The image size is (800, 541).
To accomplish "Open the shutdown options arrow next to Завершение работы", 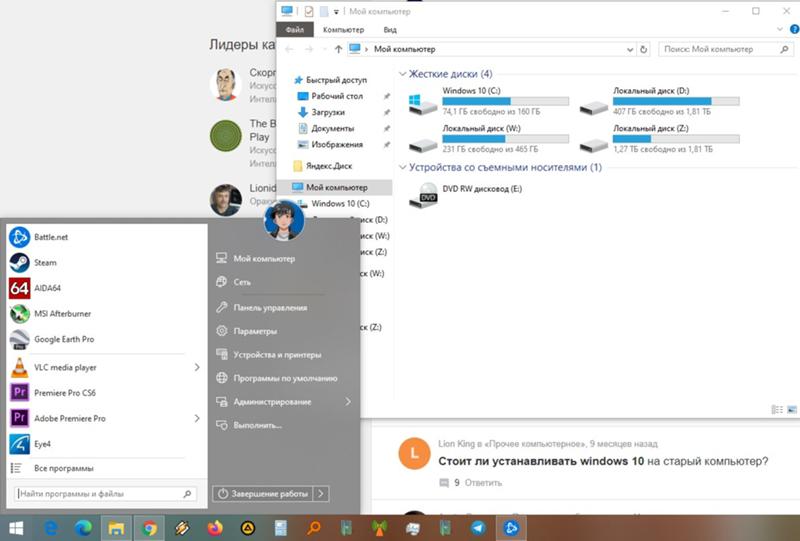I will point(321,494).
